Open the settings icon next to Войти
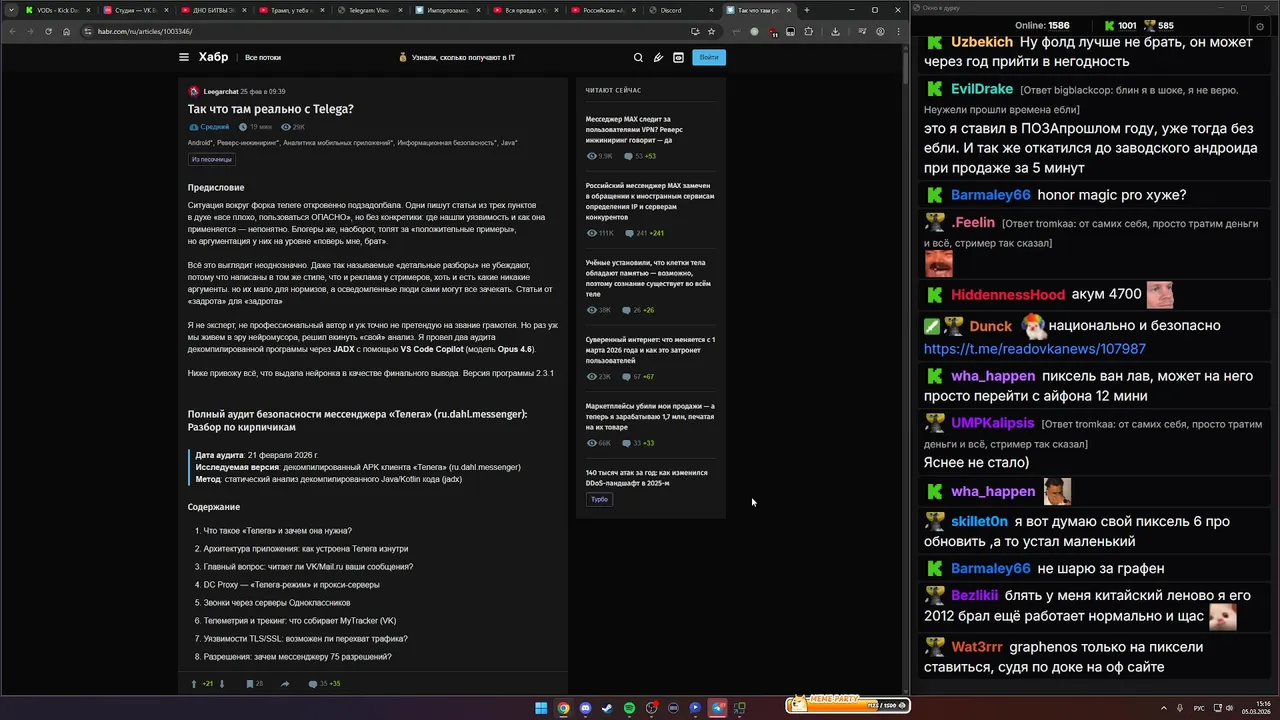1280x720 pixels. [x=678, y=57]
